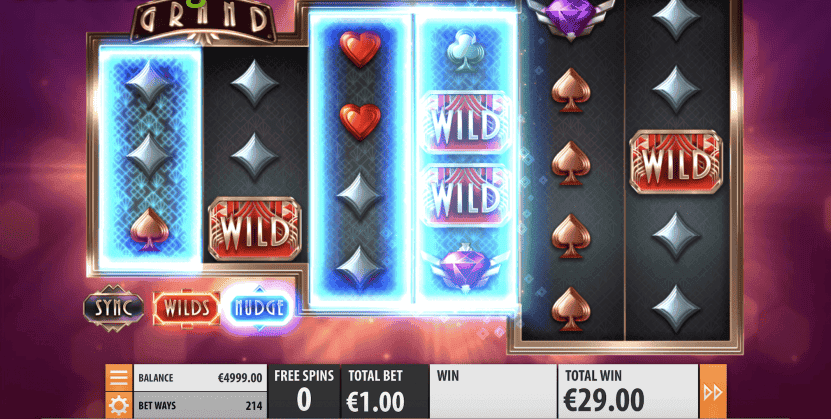The height and width of the screenshot is (419, 831).
Task: Open the settings gear icon
Action: [x=119, y=406]
